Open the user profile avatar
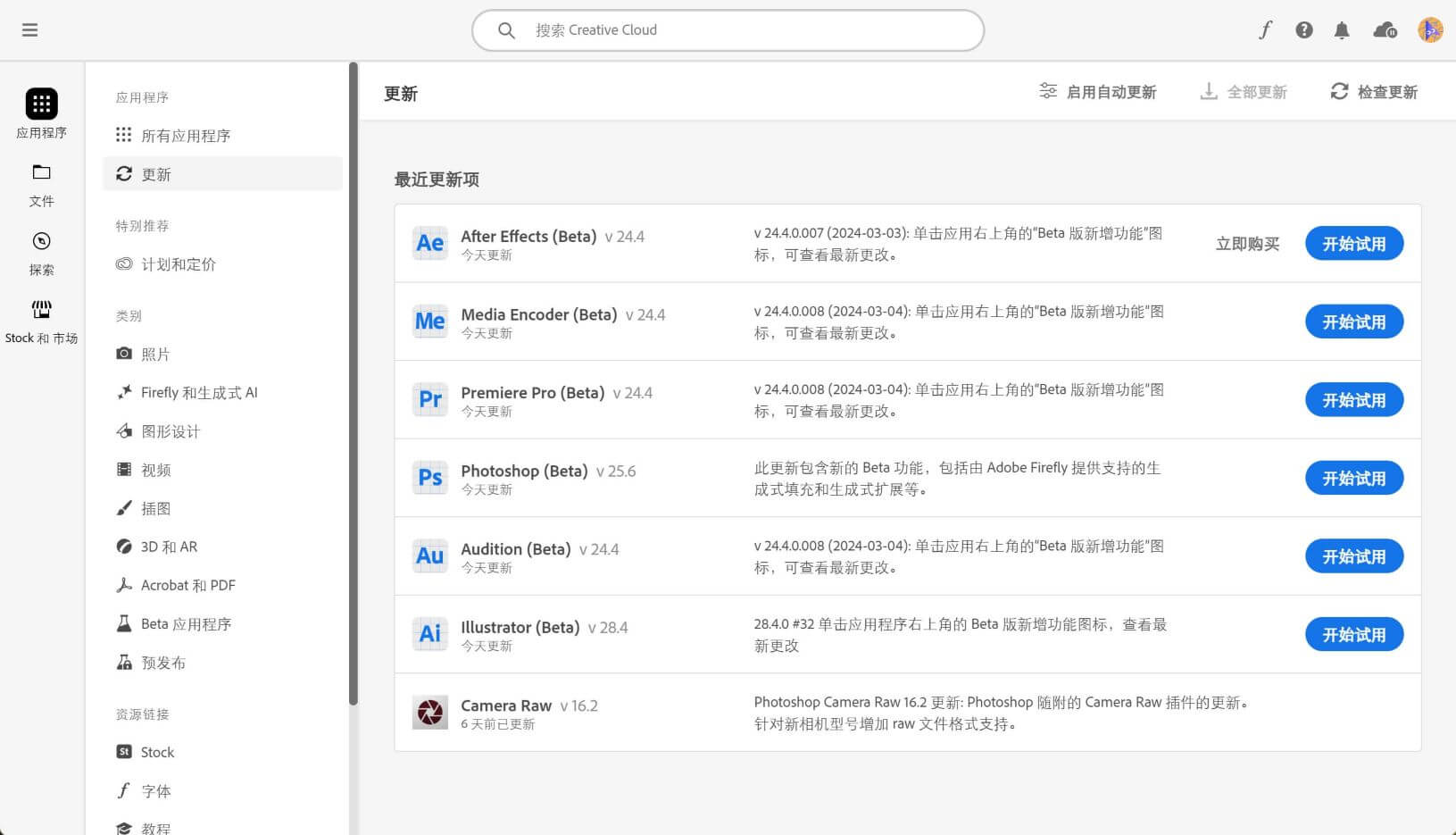 pyautogui.click(x=1430, y=30)
